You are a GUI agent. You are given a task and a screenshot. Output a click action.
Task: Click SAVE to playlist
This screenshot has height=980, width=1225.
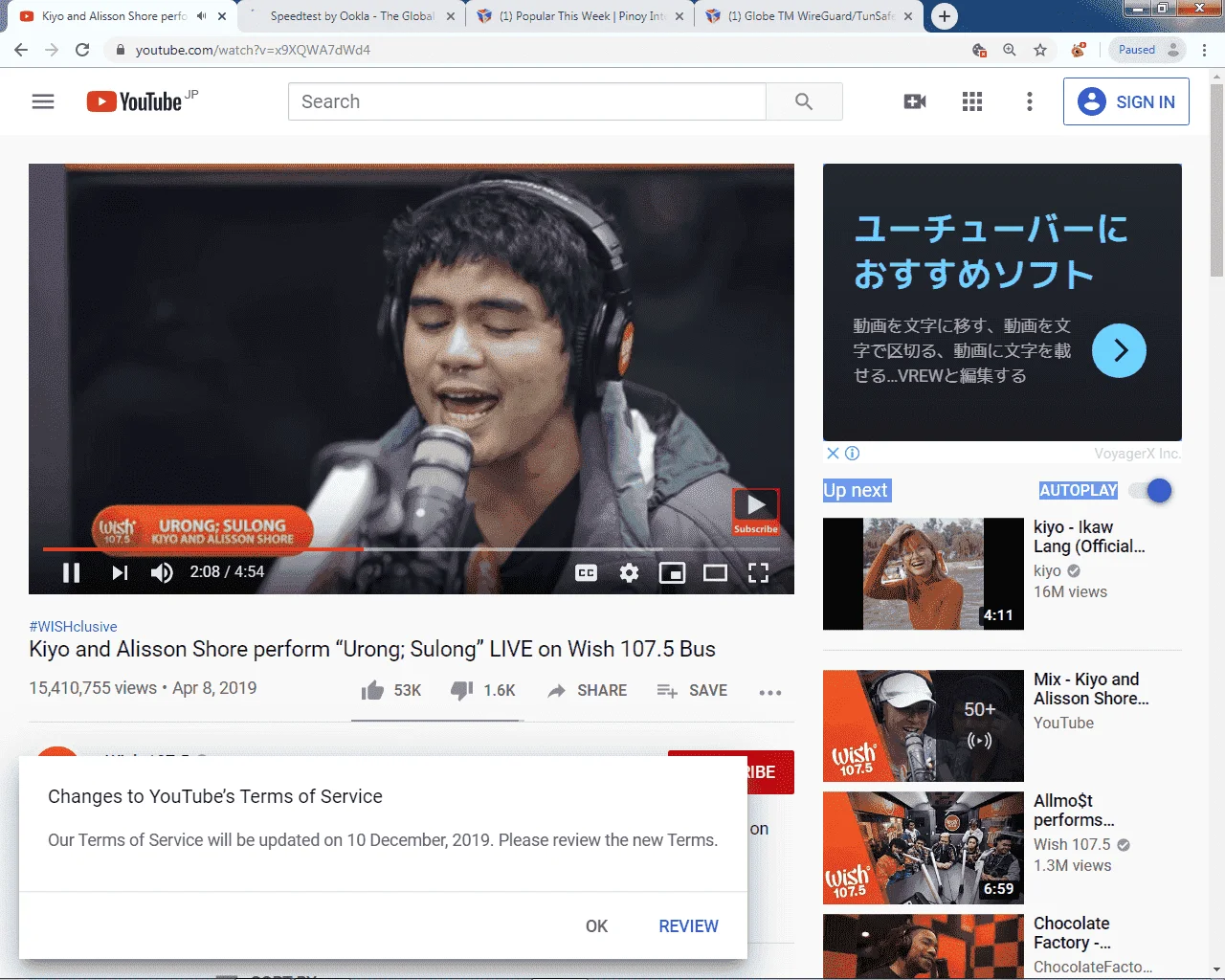pyautogui.click(x=692, y=690)
